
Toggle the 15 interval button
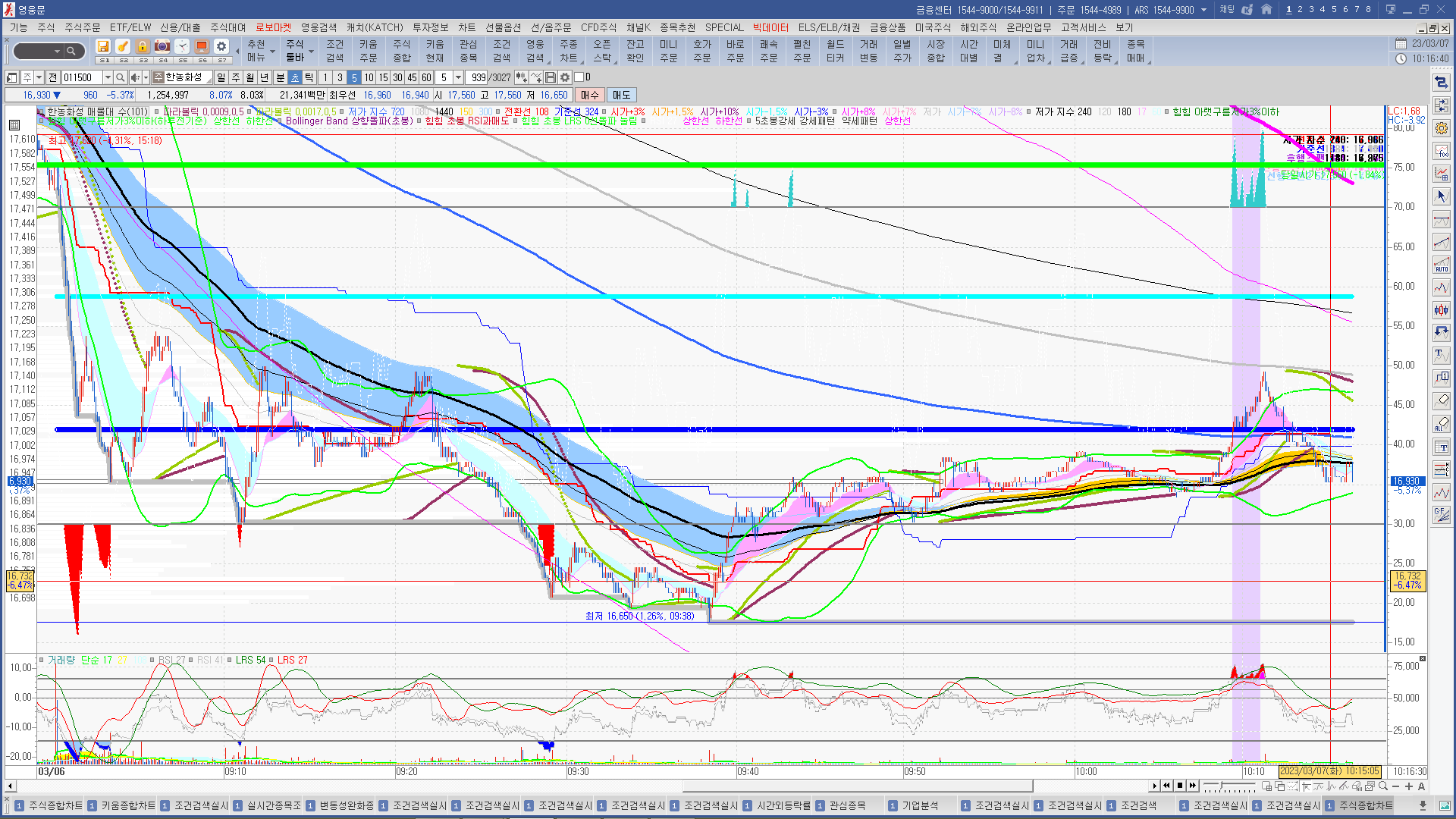point(383,77)
